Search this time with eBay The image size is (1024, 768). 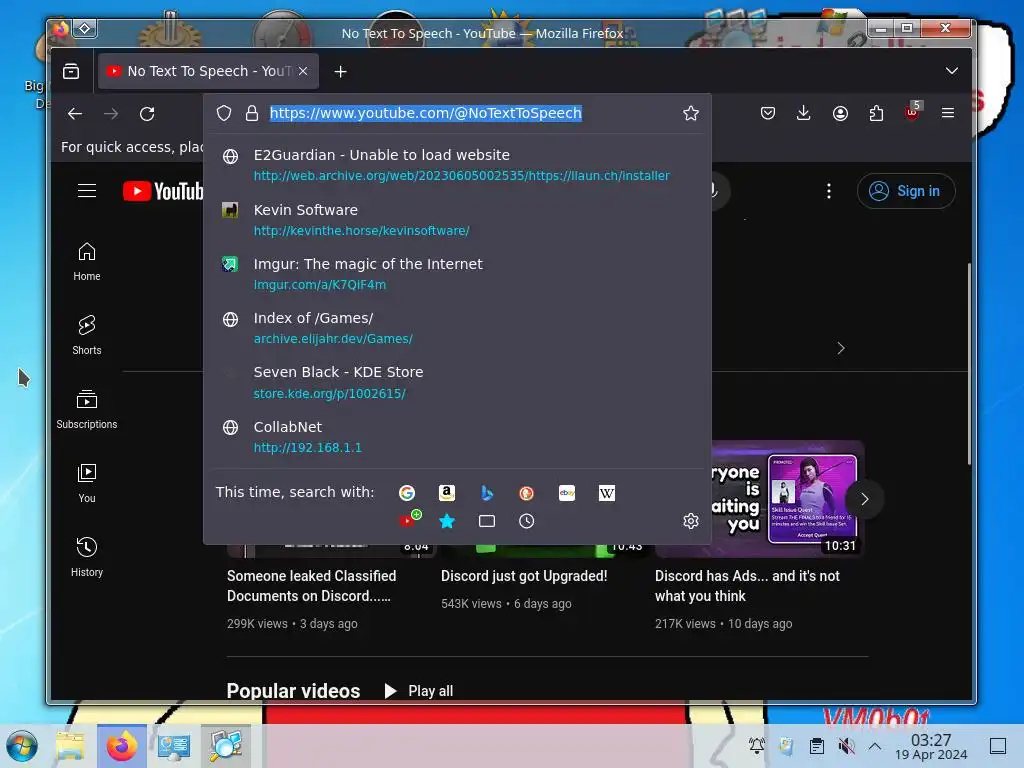(x=567, y=493)
